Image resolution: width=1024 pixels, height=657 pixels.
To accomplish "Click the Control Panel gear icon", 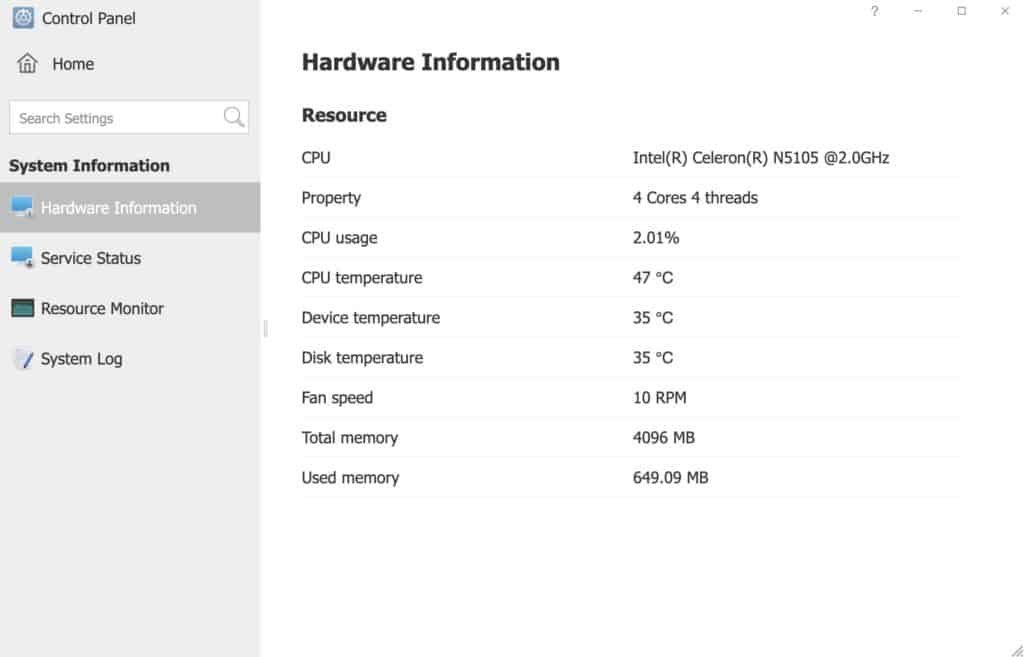I will click(21, 17).
